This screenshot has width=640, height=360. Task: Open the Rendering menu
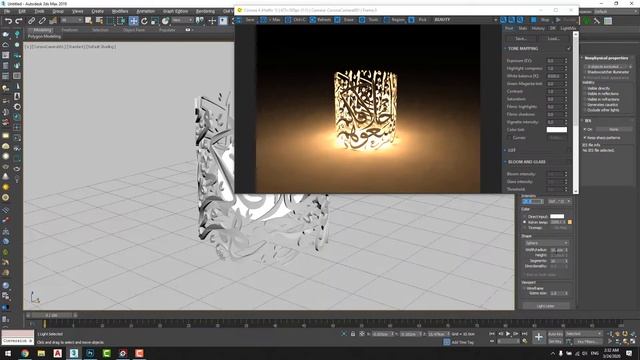(205, 11)
